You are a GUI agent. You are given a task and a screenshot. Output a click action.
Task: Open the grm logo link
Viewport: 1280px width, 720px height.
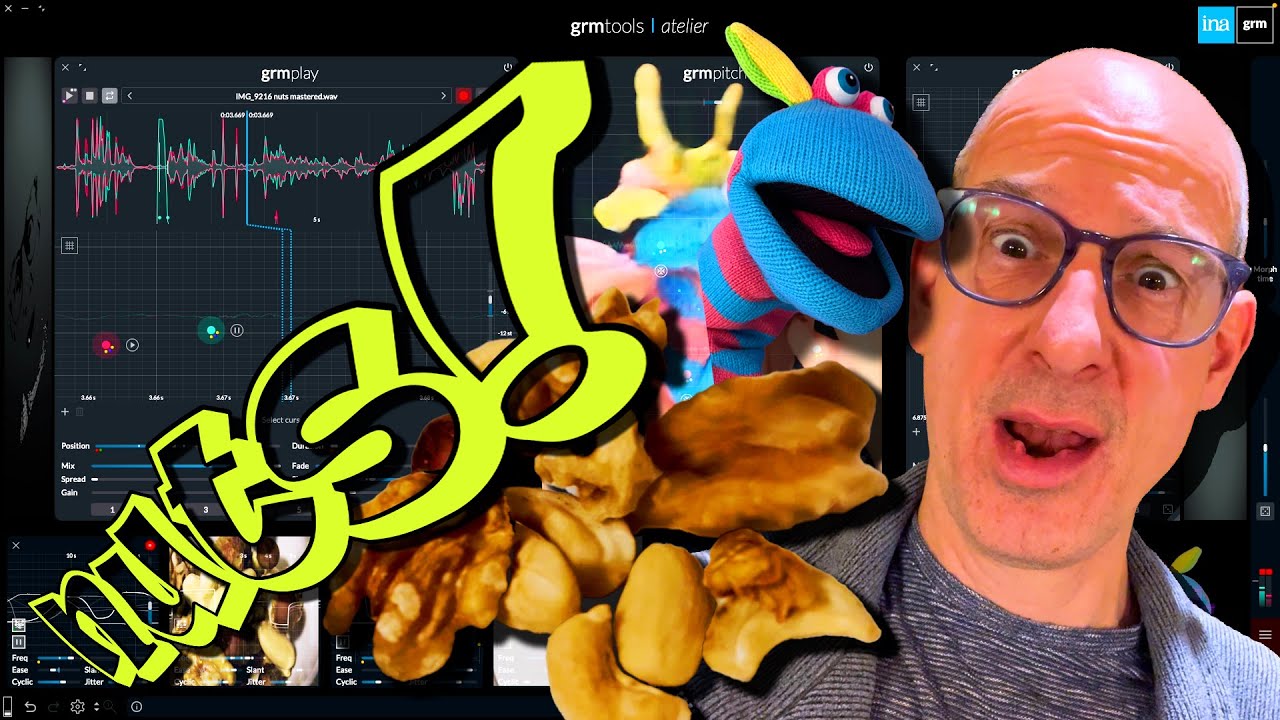(1255, 25)
